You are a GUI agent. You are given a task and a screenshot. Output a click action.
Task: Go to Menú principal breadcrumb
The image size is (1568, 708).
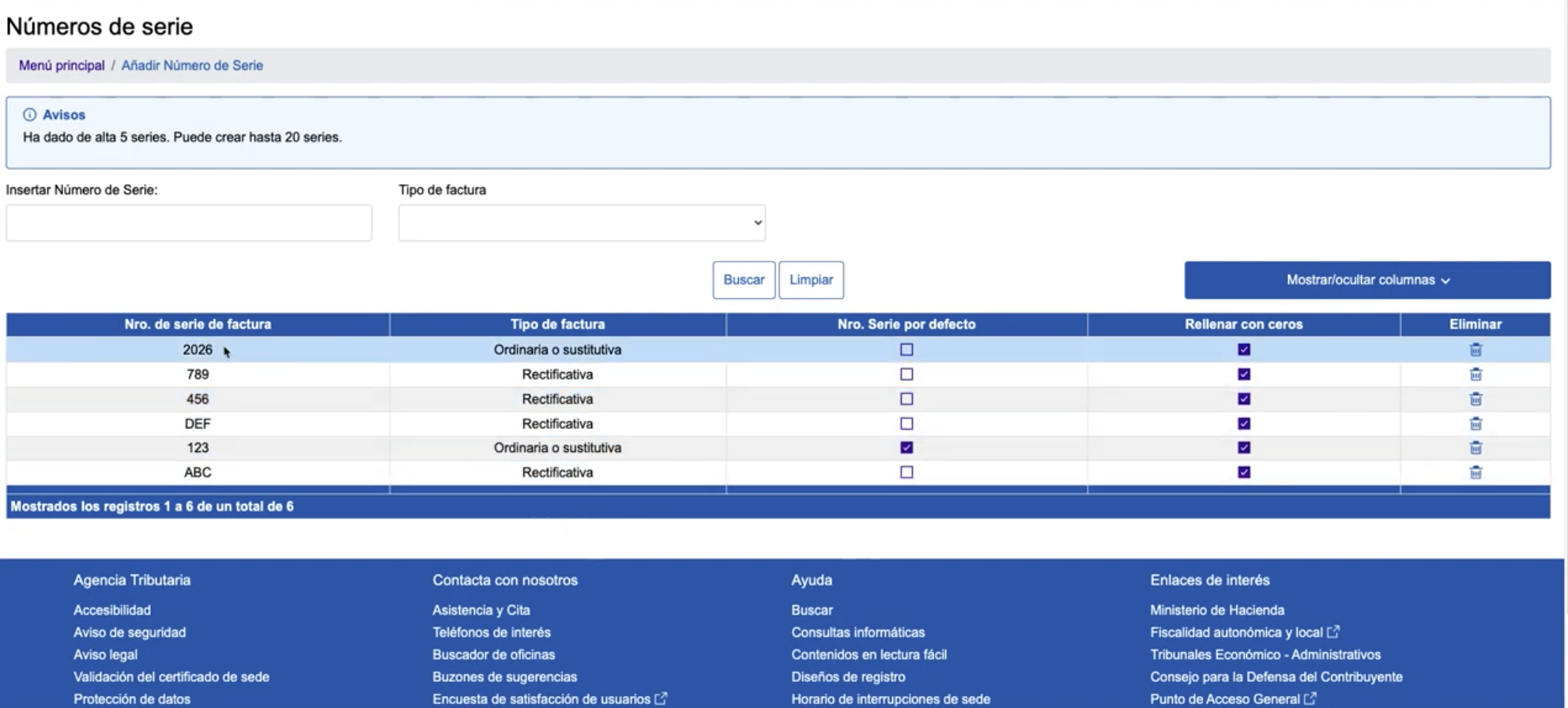(x=62, y=66)
